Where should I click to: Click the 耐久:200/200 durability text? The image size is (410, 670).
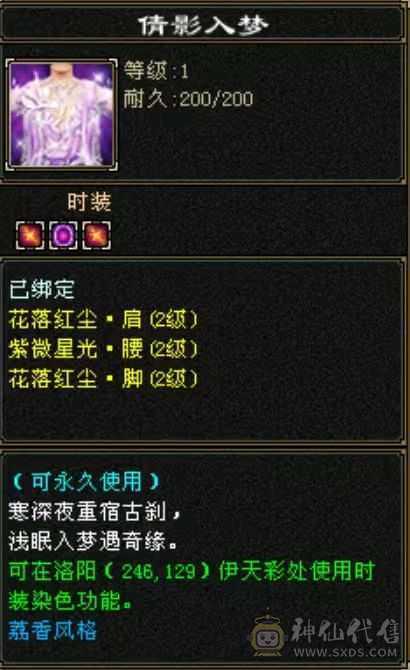[188, 99]
